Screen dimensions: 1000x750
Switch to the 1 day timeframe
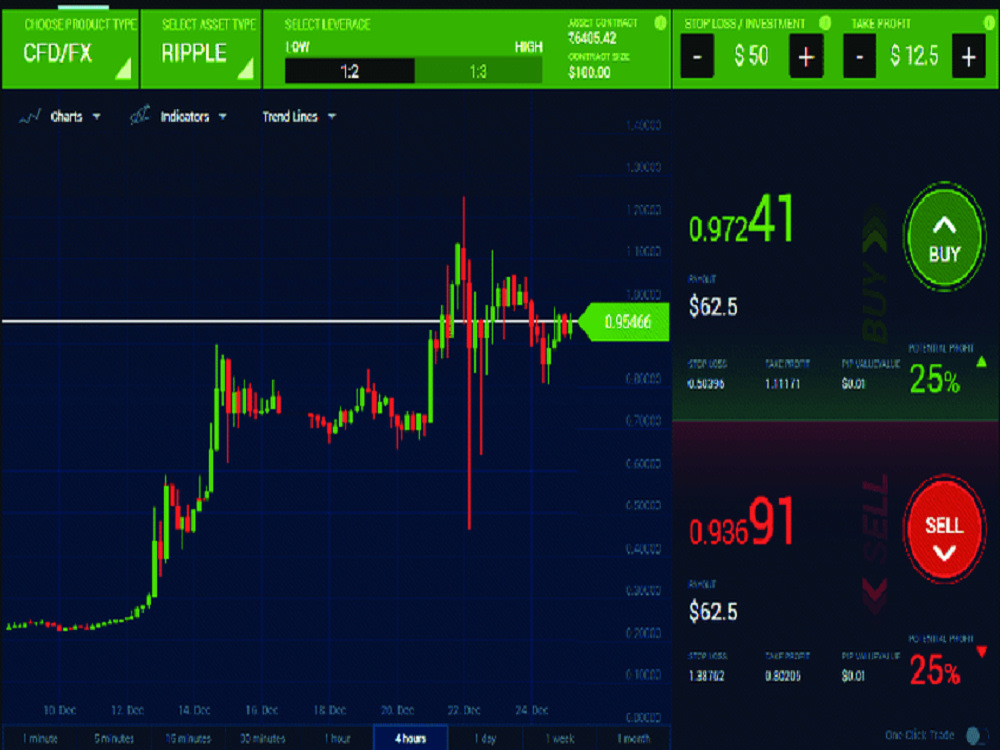(485, 739)
